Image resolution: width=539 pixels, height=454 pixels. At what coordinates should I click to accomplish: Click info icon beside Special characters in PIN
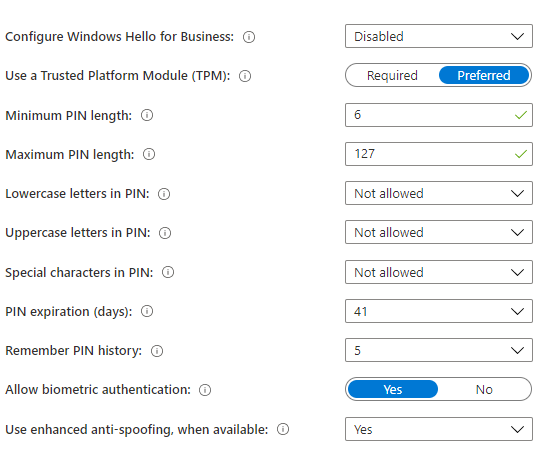pos(168,272)
